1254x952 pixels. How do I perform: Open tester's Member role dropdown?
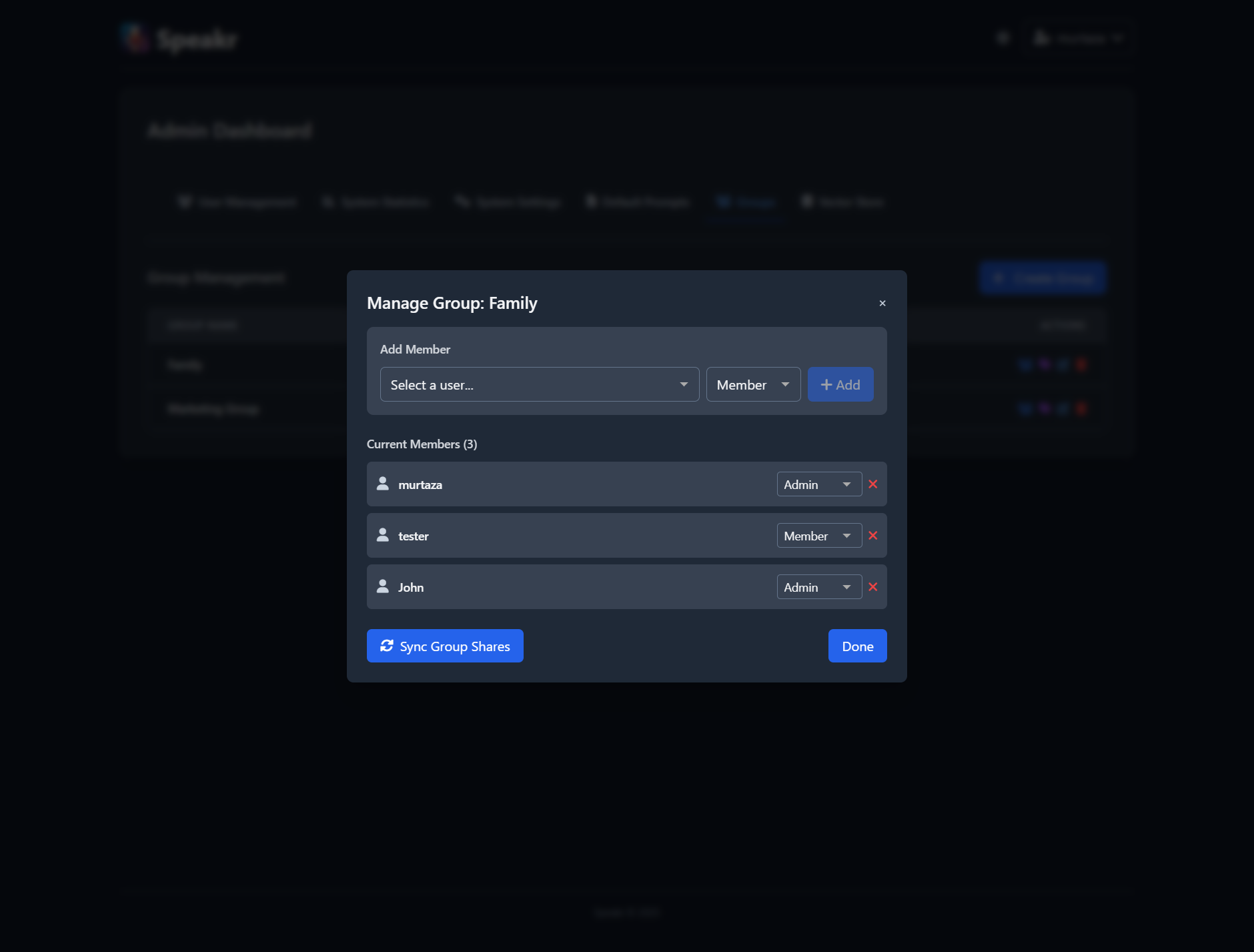[819, 535]
